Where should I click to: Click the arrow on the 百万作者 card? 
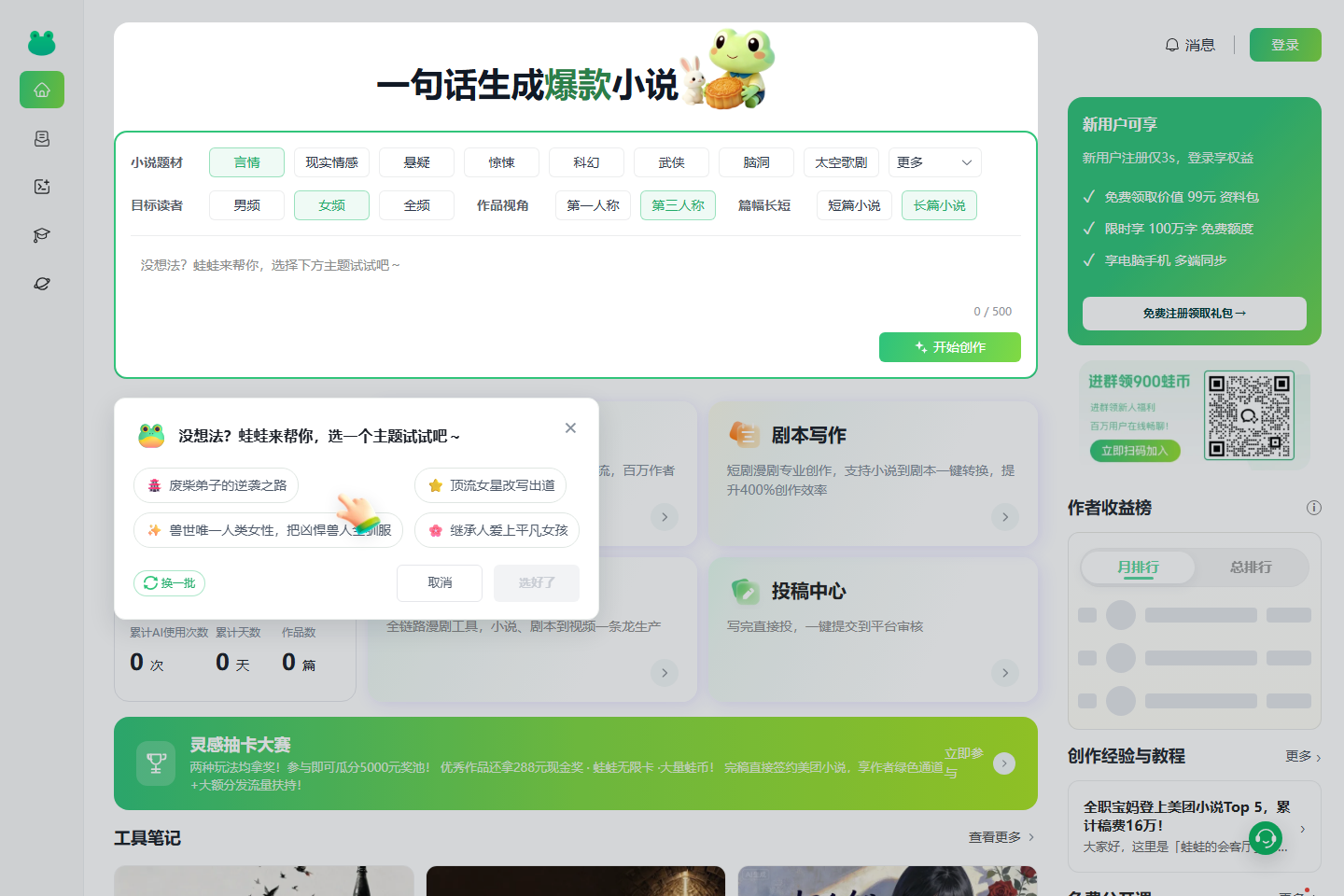pyautogui.click(x=665, y=517)
